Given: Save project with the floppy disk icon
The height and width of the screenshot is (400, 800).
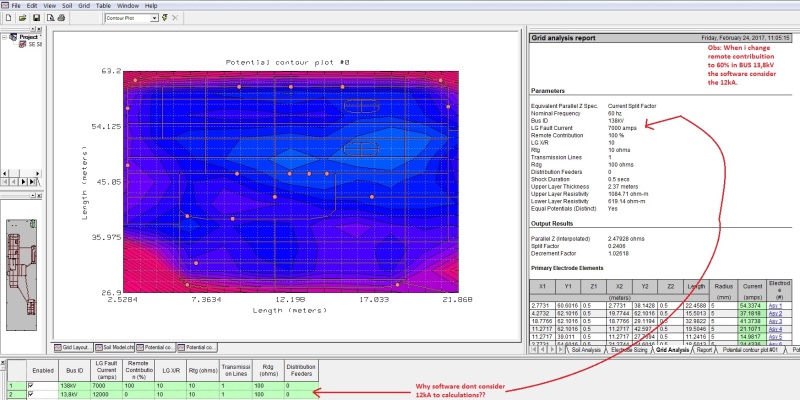Looking at the screenshot, I should click(36, 18).
